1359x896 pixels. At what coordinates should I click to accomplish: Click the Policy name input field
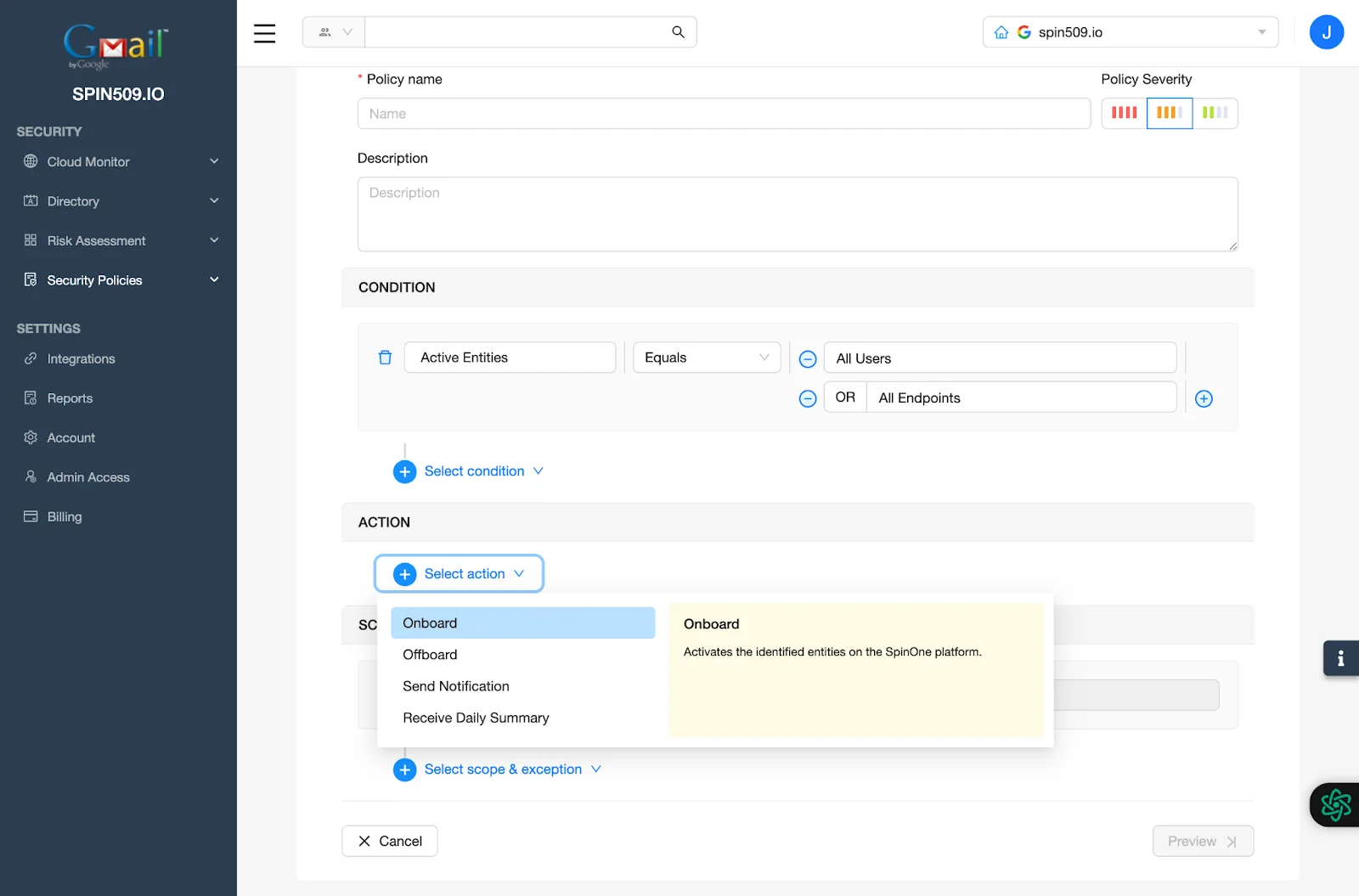click(x=724, y=113)
